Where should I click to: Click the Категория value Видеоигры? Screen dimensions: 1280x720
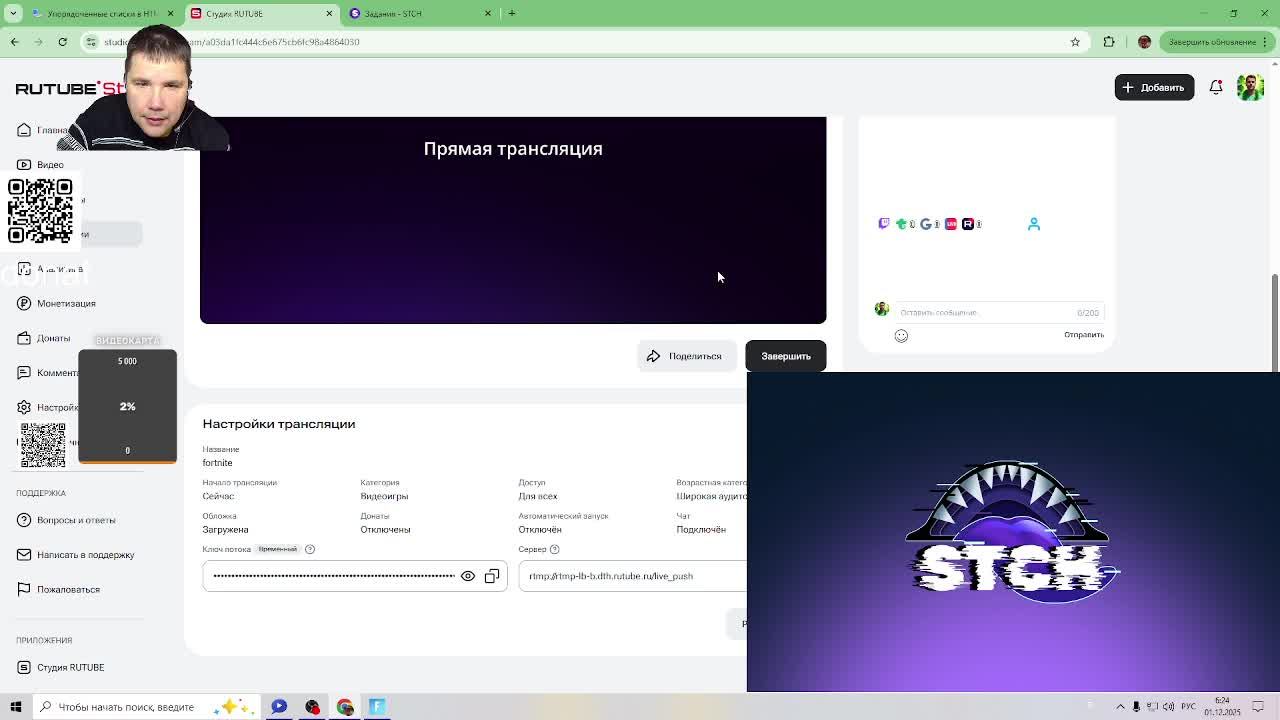point(384,496)
